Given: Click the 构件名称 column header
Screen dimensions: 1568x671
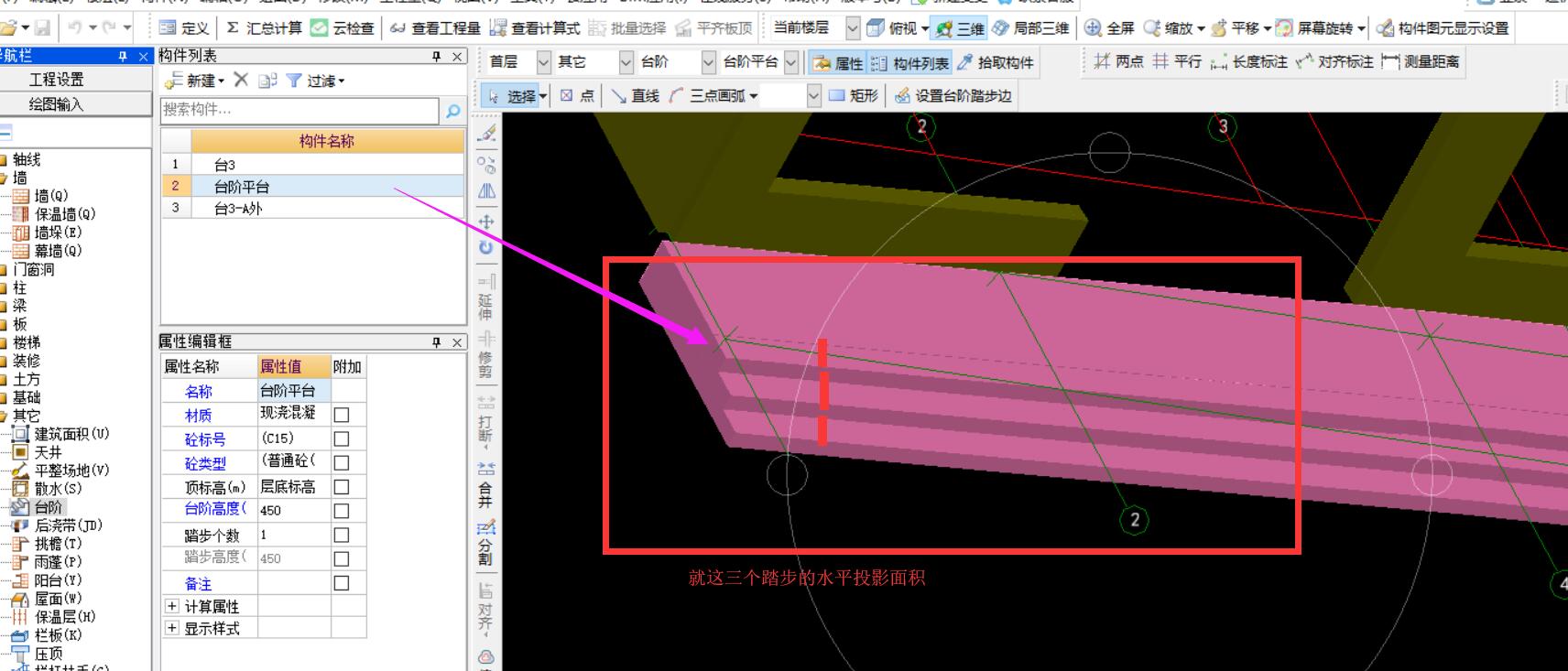Looking at the screenshot, I should [x=327, y=141].
